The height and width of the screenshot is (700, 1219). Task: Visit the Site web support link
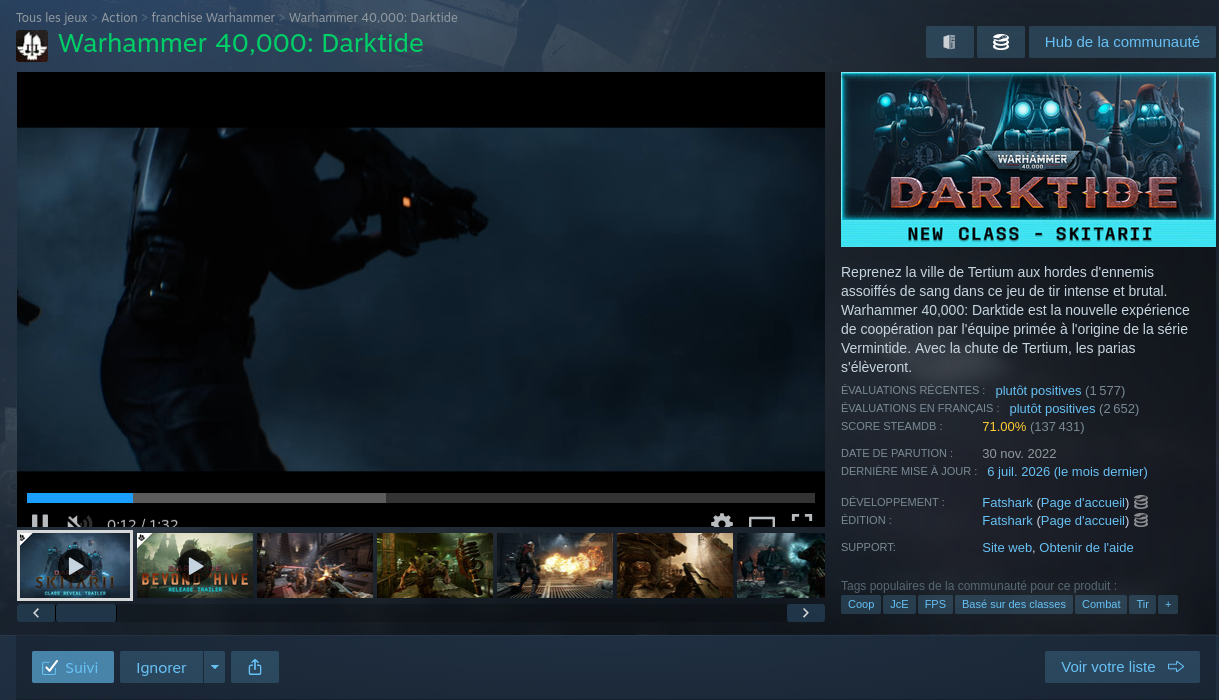(1007, 547)
